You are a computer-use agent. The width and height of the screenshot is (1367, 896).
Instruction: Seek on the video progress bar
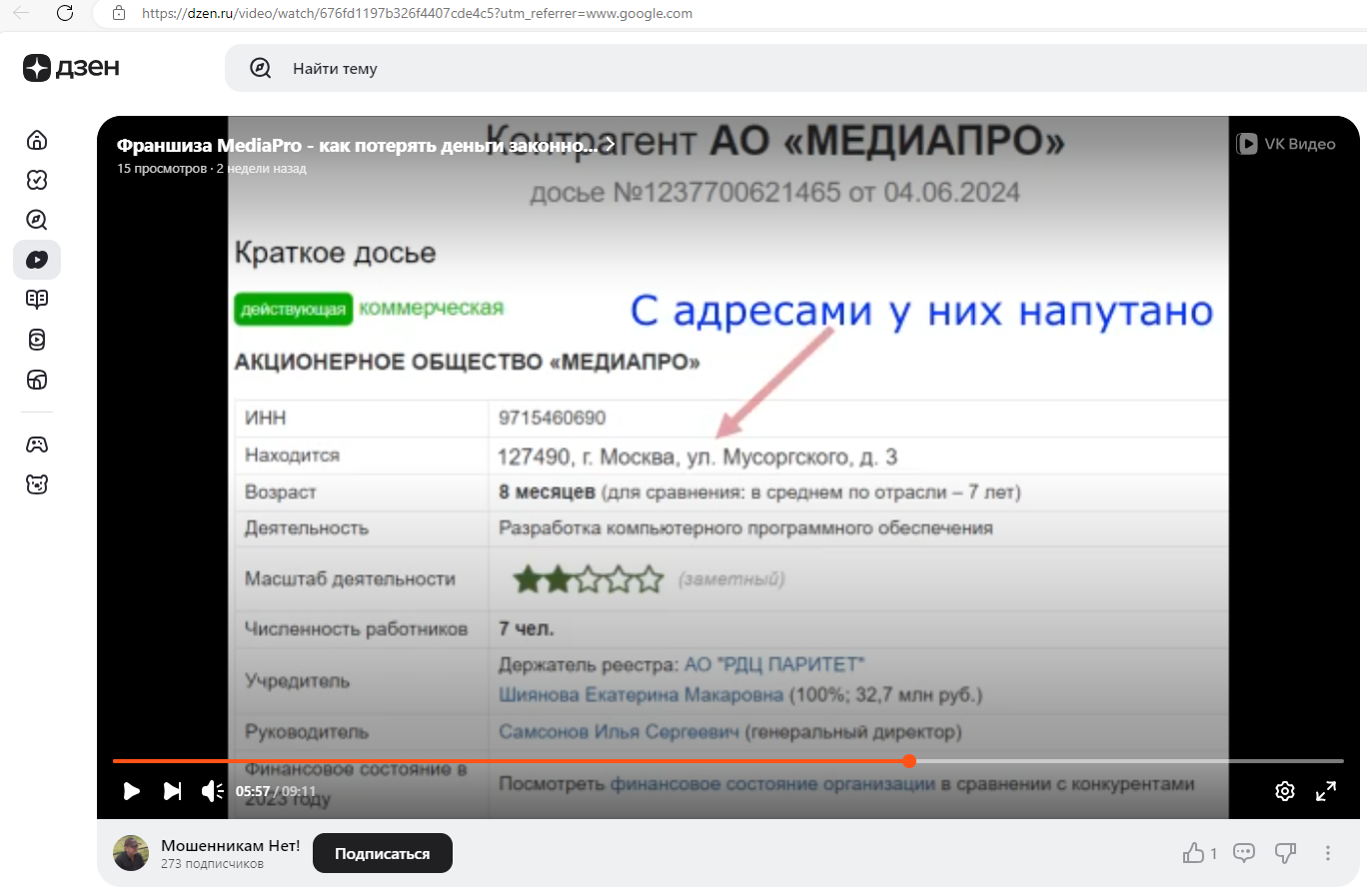(x=728, y=761)
